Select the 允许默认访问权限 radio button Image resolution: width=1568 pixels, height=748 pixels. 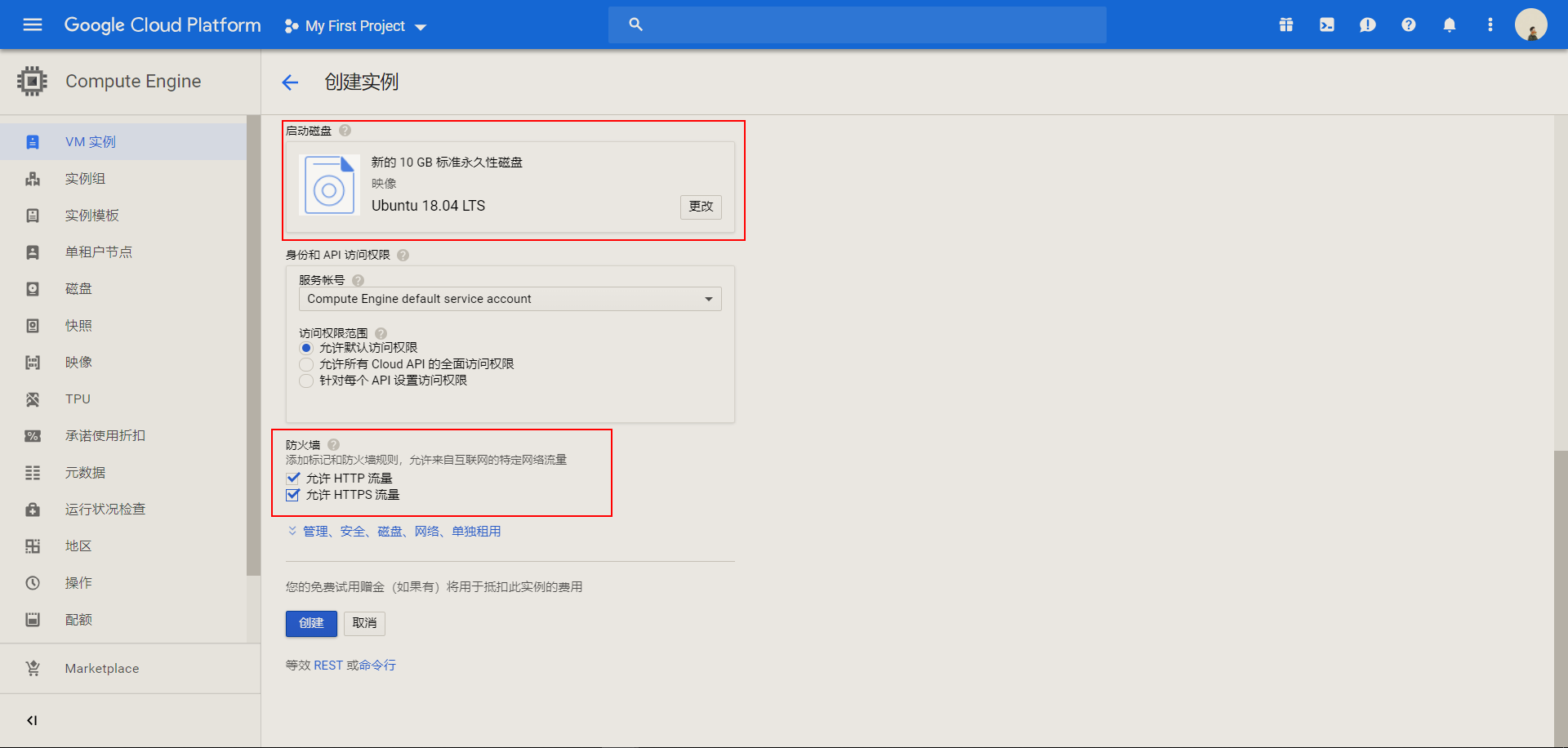pyautogui.click(x=306, y=348)
